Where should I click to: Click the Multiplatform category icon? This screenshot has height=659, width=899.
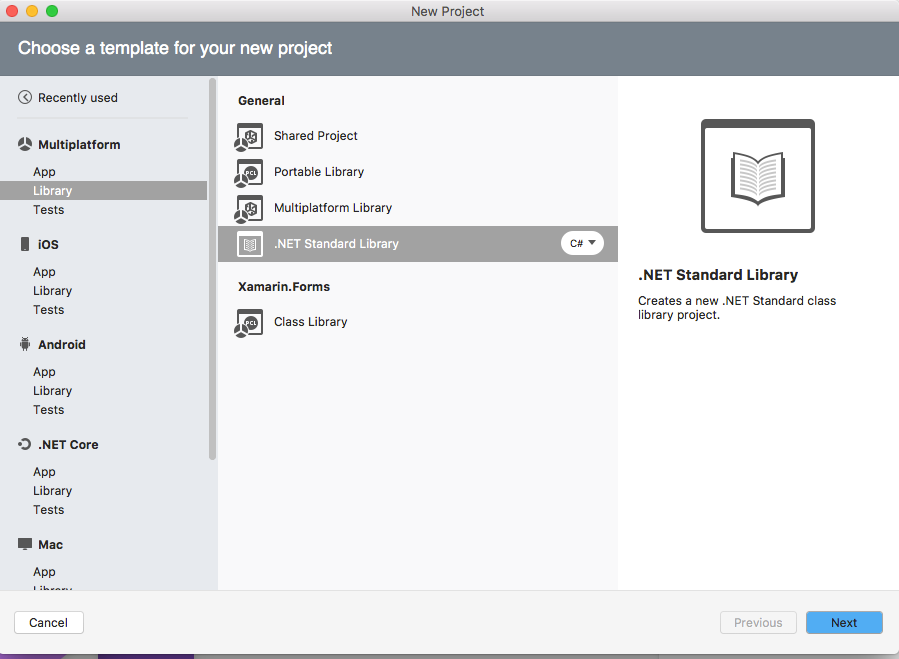click(x=25, y=145)
